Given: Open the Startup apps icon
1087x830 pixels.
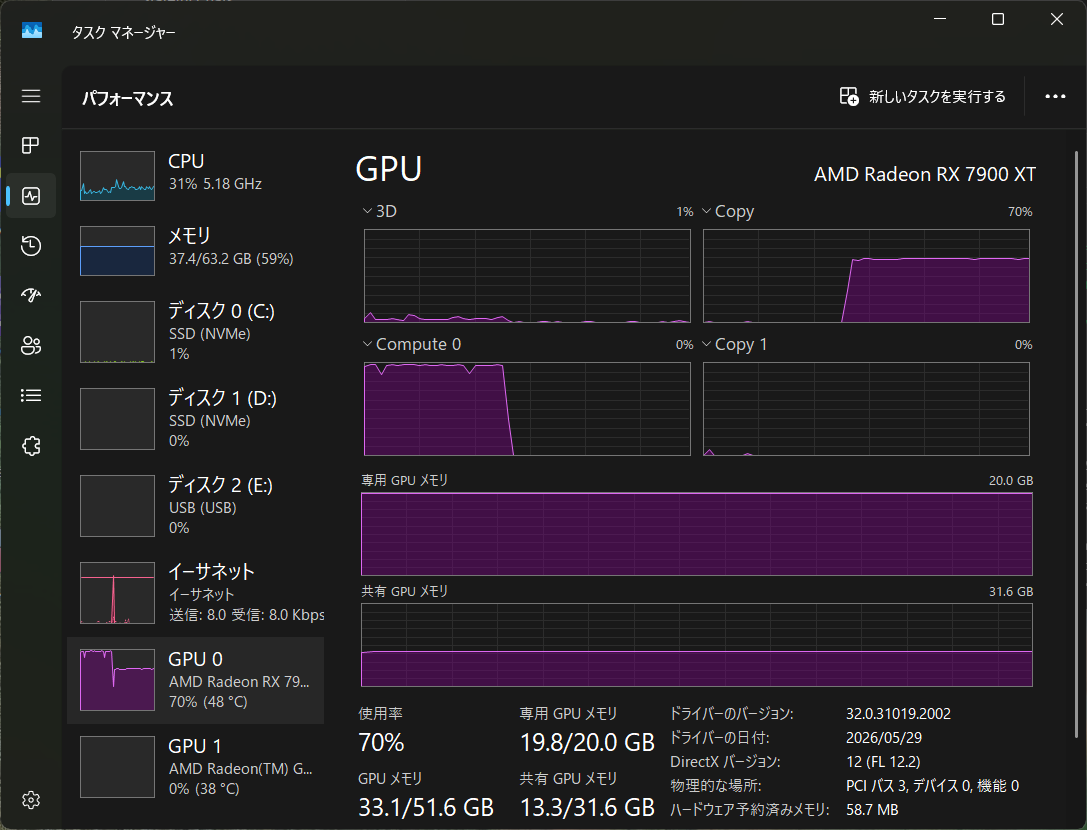Looking at the screenshot, I should click(31, 296).
